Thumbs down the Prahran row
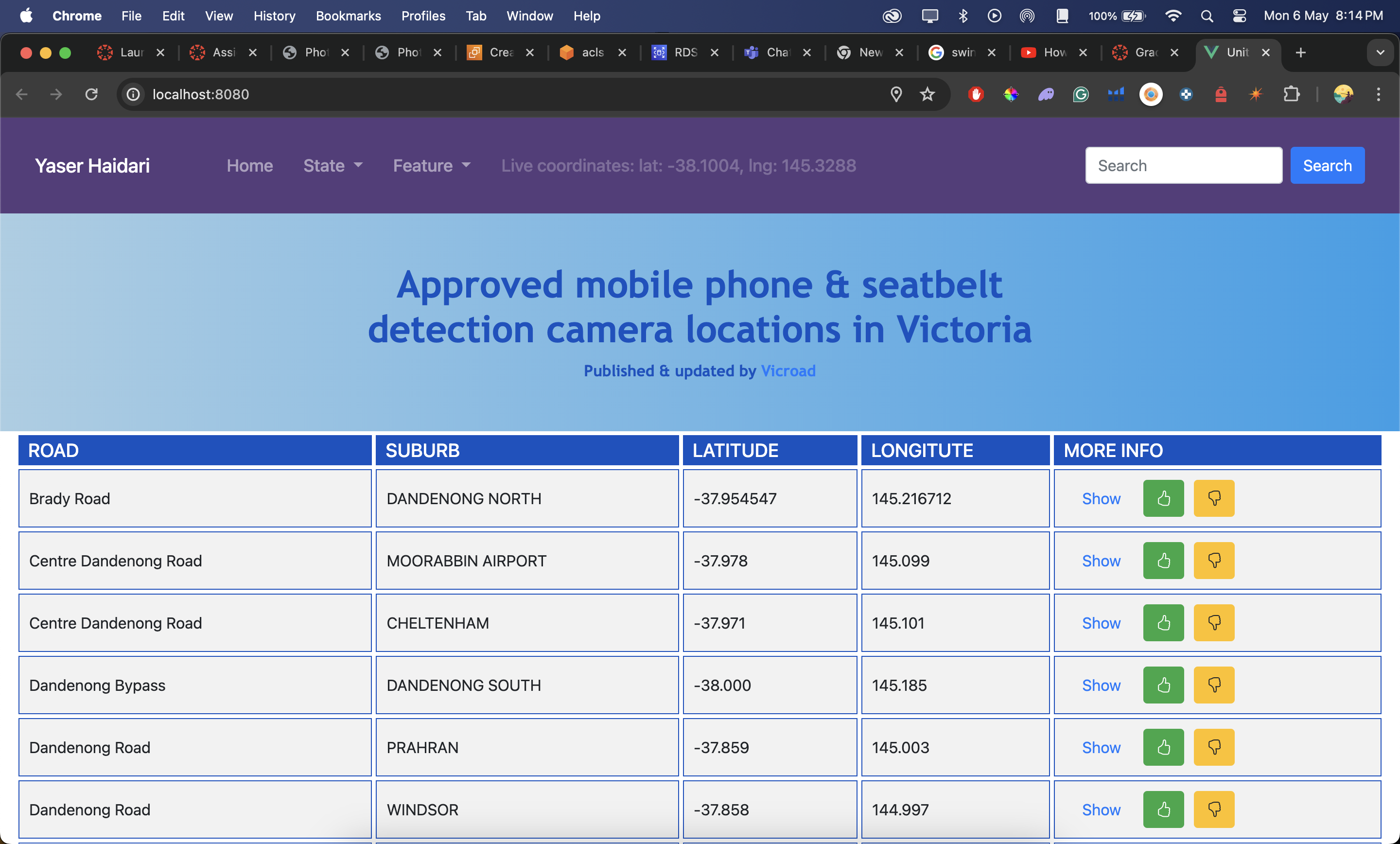Screen dimensions: 1400x844 tap(1214, 747)
